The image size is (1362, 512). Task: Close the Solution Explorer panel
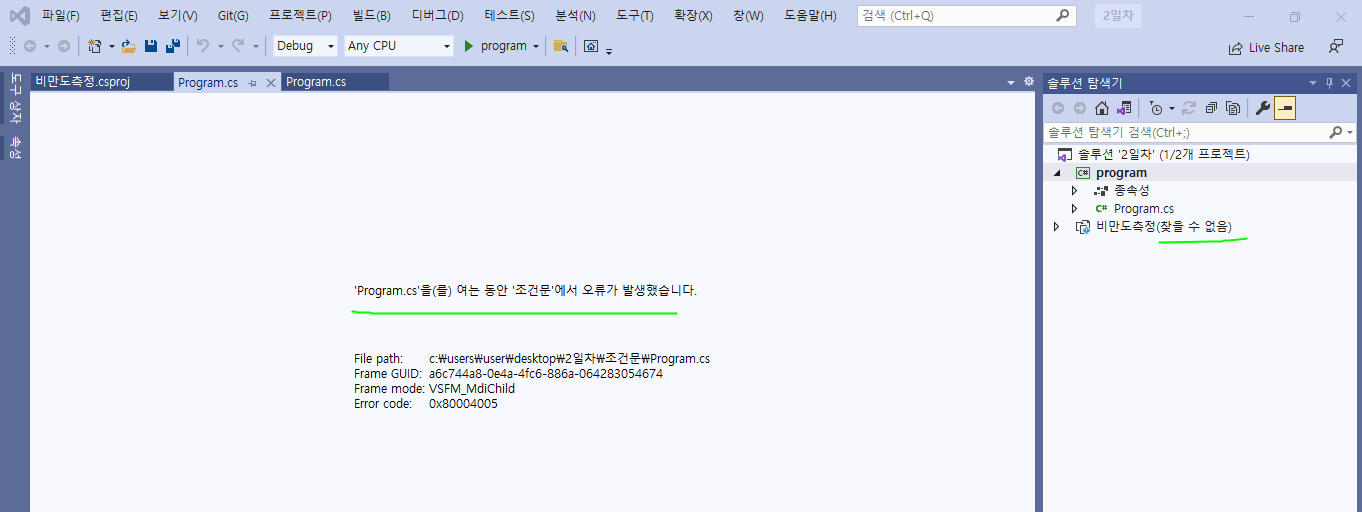1346,83
